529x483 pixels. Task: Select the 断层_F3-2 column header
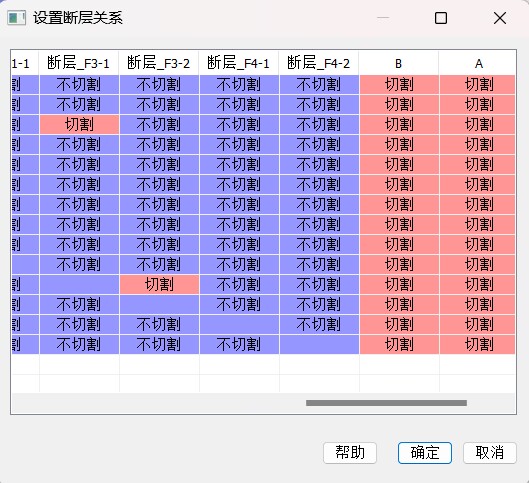[159, 63]
